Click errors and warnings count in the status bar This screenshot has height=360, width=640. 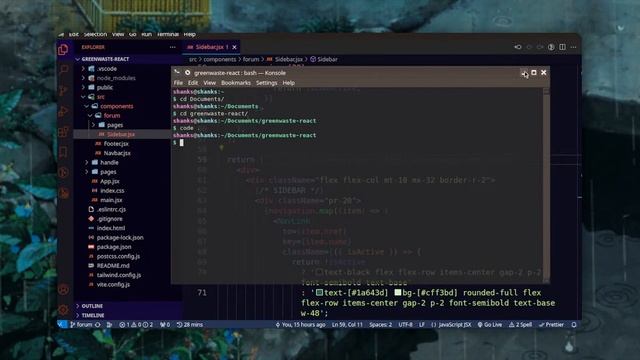click(136, 325)
